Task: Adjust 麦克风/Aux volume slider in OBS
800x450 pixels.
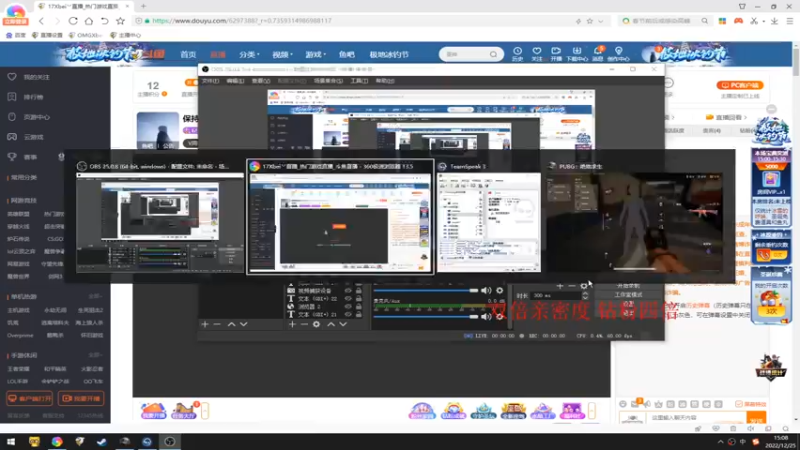Action: (x=426, y=316)
